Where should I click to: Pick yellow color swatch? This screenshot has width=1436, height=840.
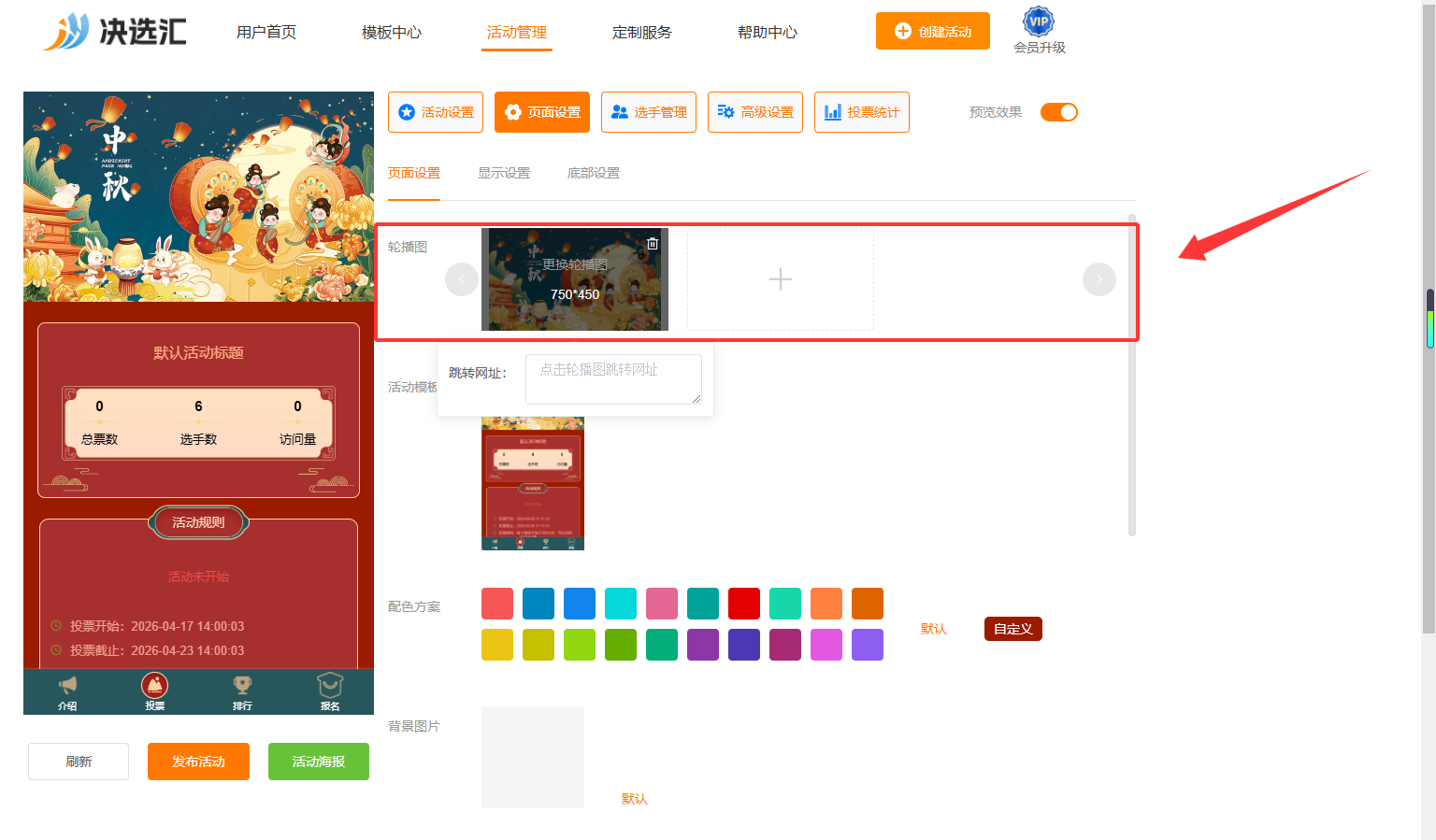(x=497, y=645)
